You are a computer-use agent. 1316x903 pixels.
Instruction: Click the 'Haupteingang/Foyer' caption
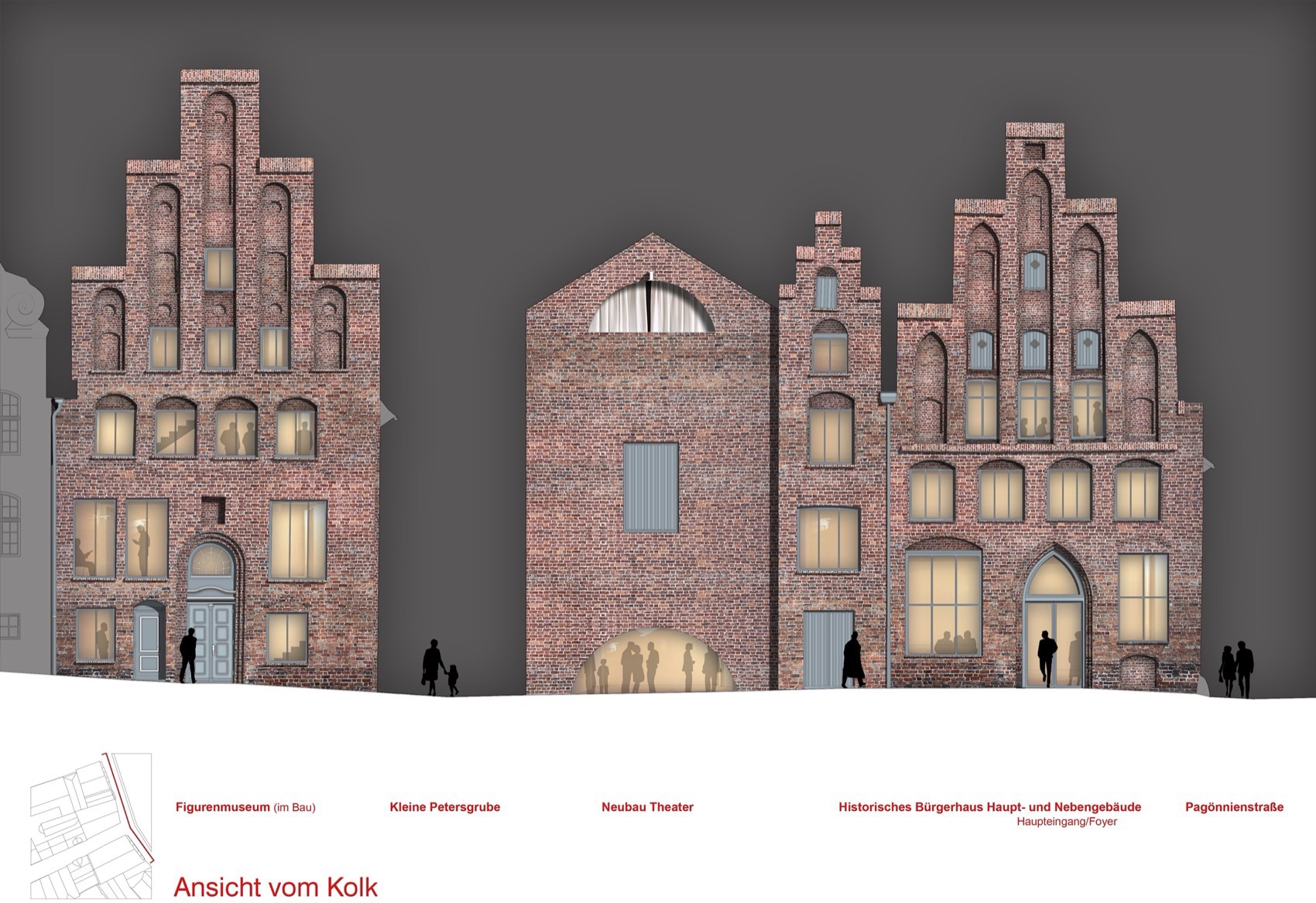point(1067,822)
